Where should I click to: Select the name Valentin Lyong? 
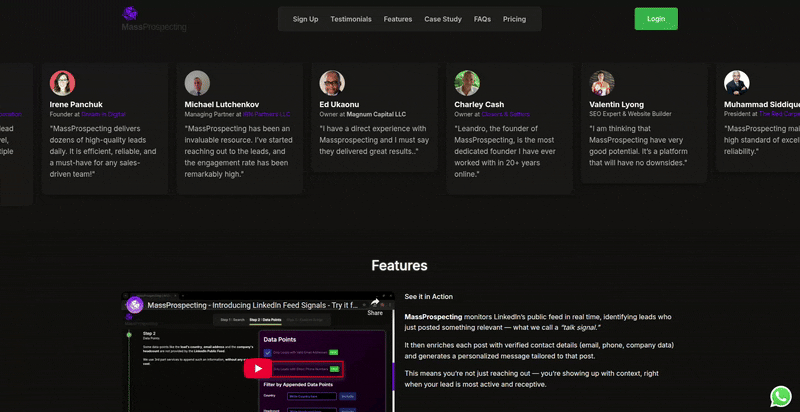click(x=616, y=105)
